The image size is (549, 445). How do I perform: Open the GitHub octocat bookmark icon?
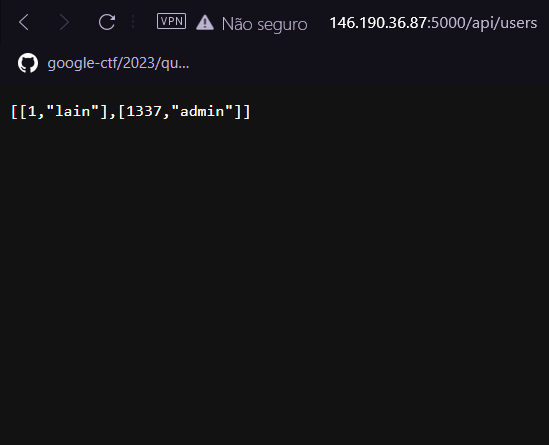(28, 63)
